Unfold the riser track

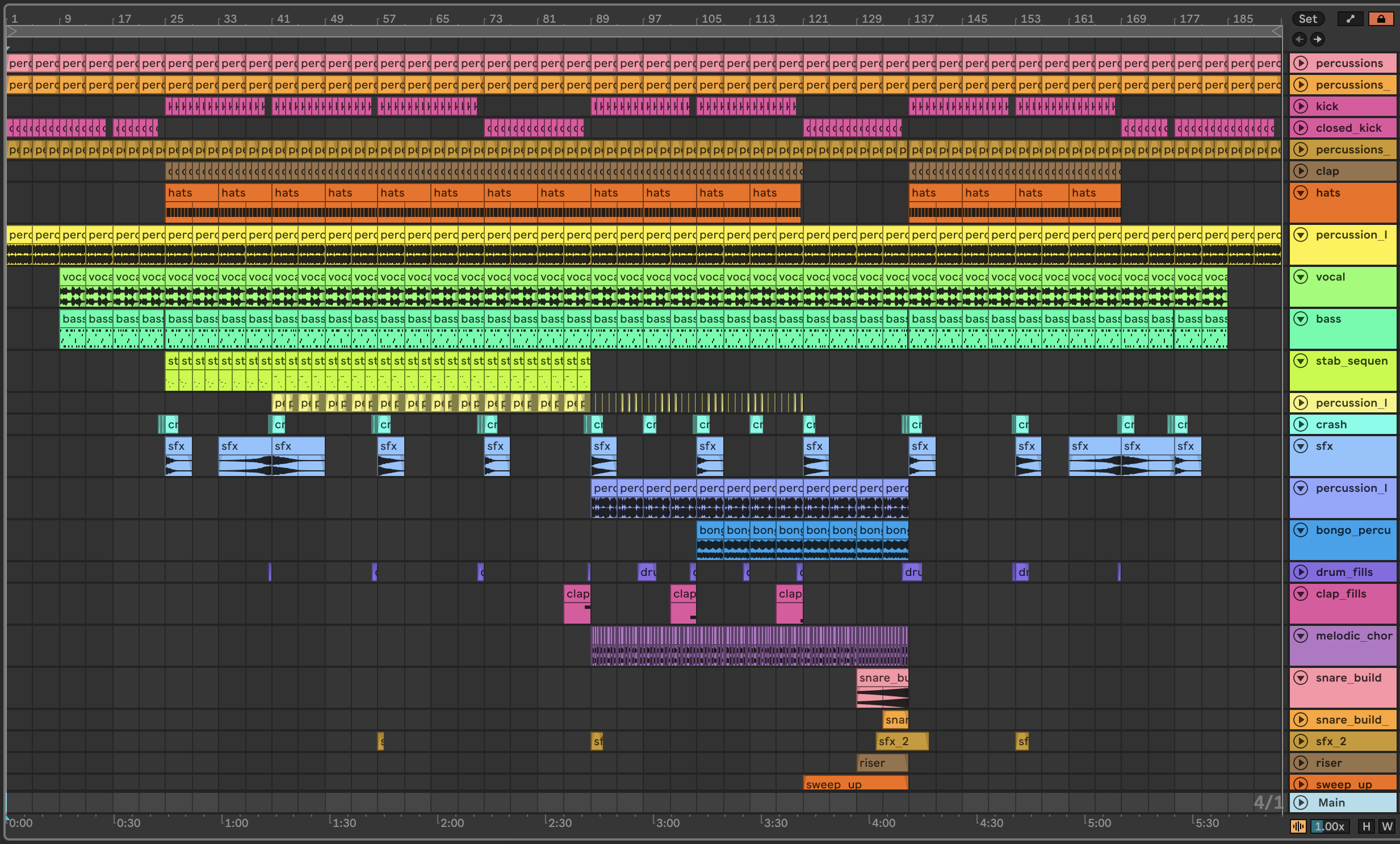click(1301, 763)
